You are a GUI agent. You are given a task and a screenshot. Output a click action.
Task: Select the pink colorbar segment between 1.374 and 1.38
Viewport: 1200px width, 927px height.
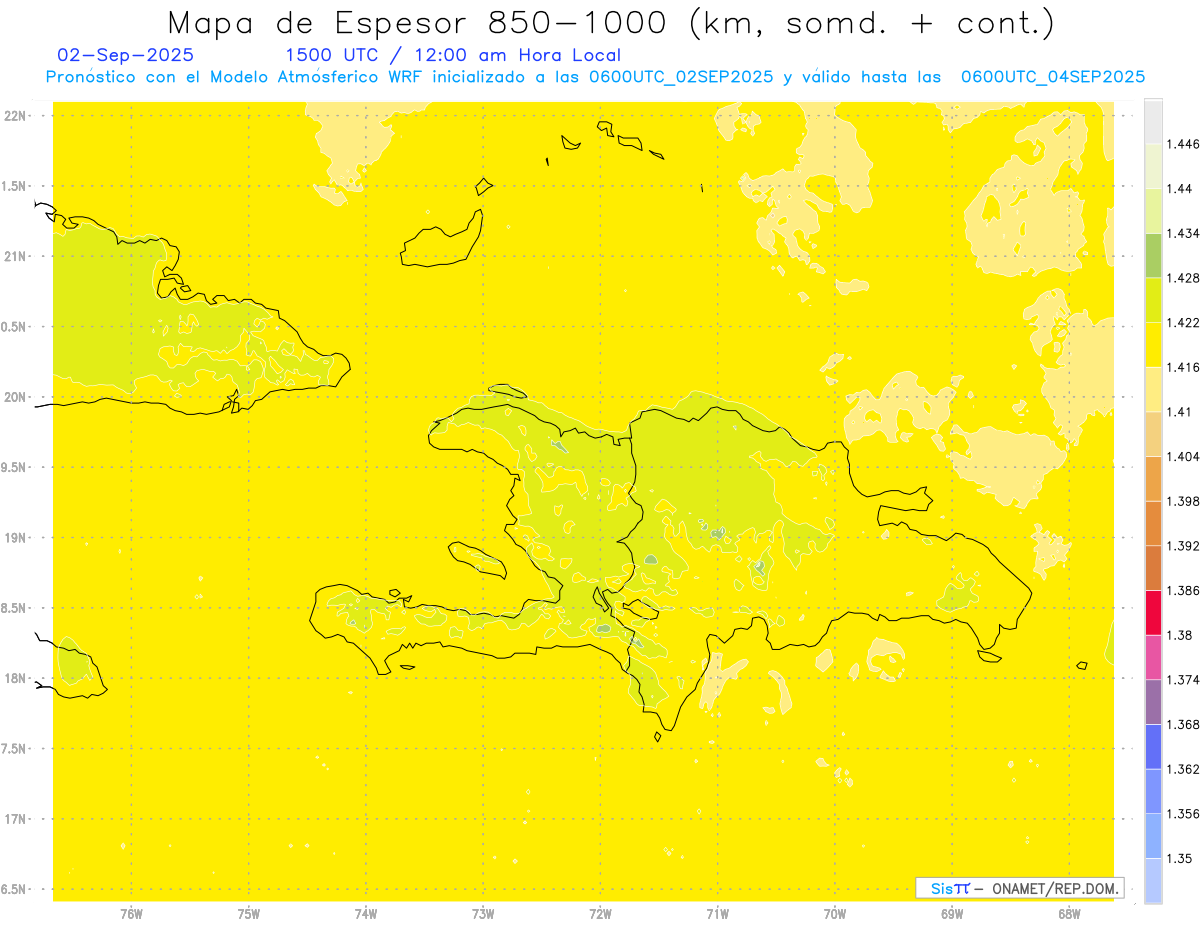[x=1153, y=657]
